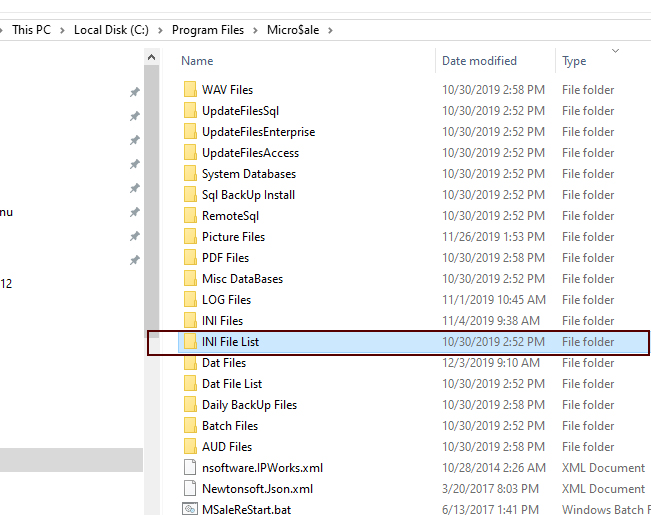This screenshot has height=515, width=651.
Task: Select the MSaleReStart.bat file icon
Action: coord(190,509)
